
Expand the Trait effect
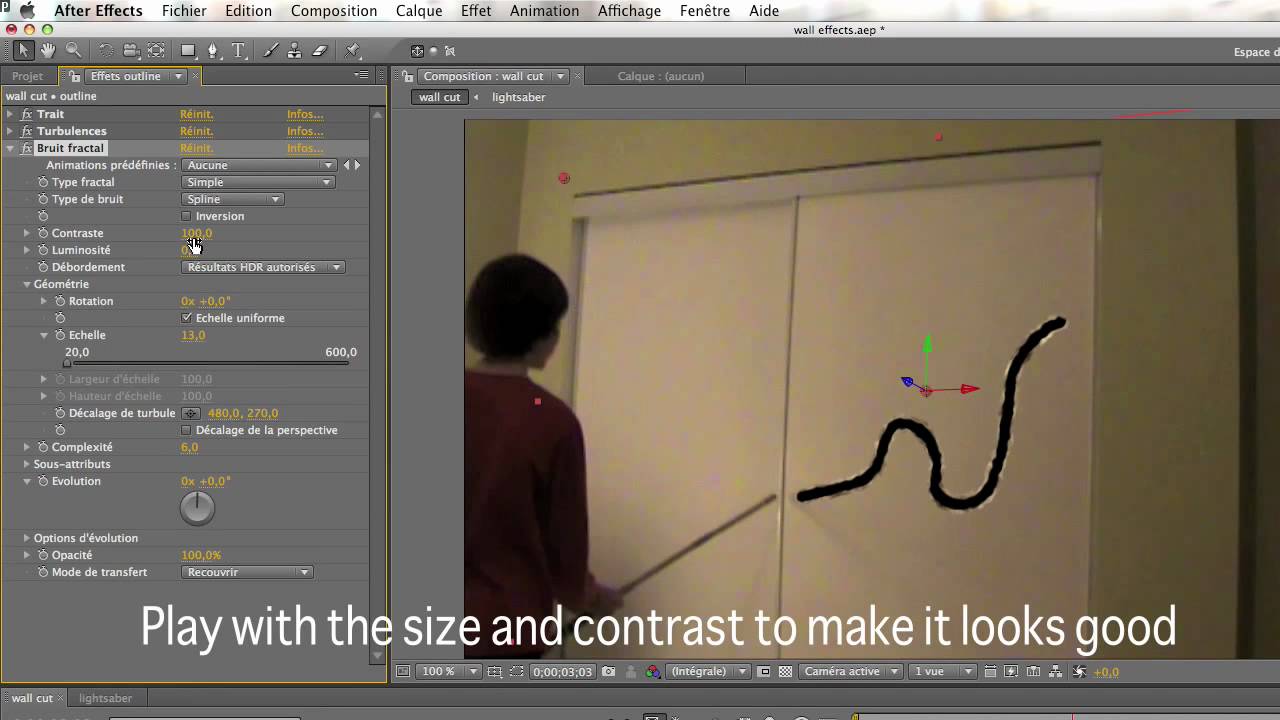(x=10, y=114)
